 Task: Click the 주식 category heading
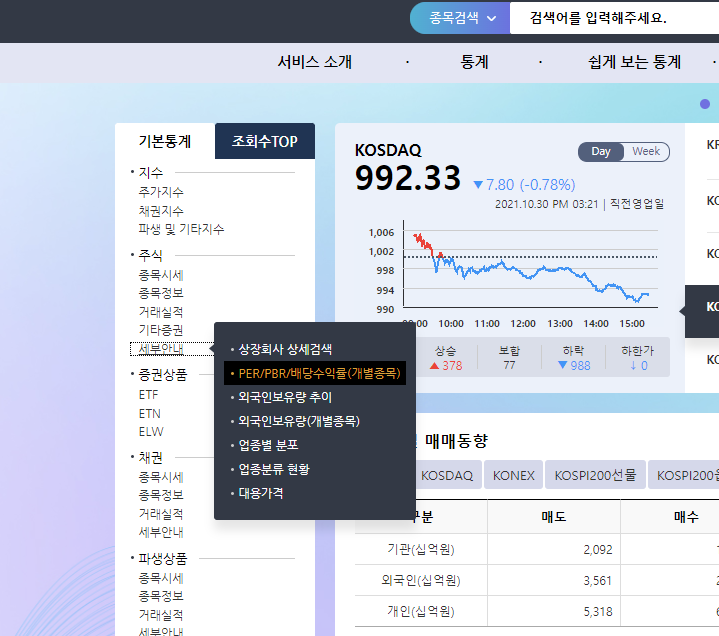(150, 255)
